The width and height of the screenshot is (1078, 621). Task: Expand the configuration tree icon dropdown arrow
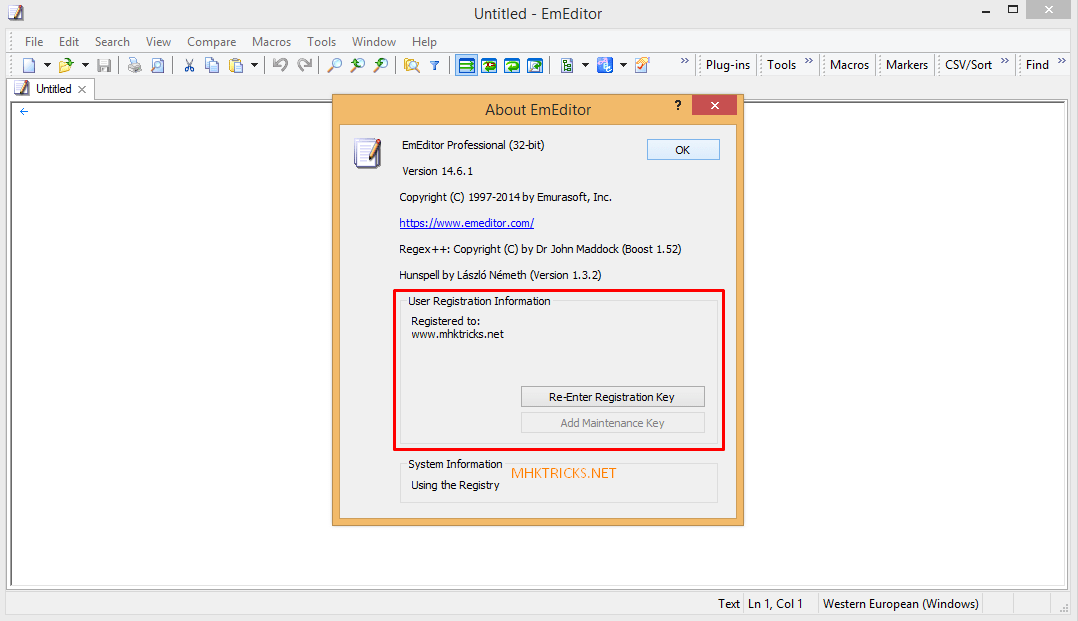click(x=585, y=65)
